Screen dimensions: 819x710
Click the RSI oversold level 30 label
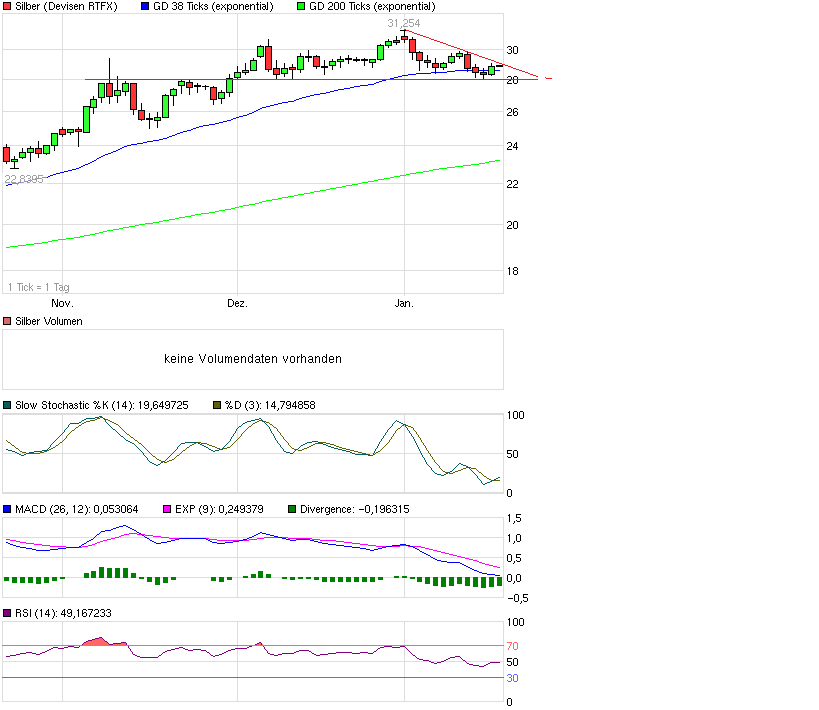(512, 678)
